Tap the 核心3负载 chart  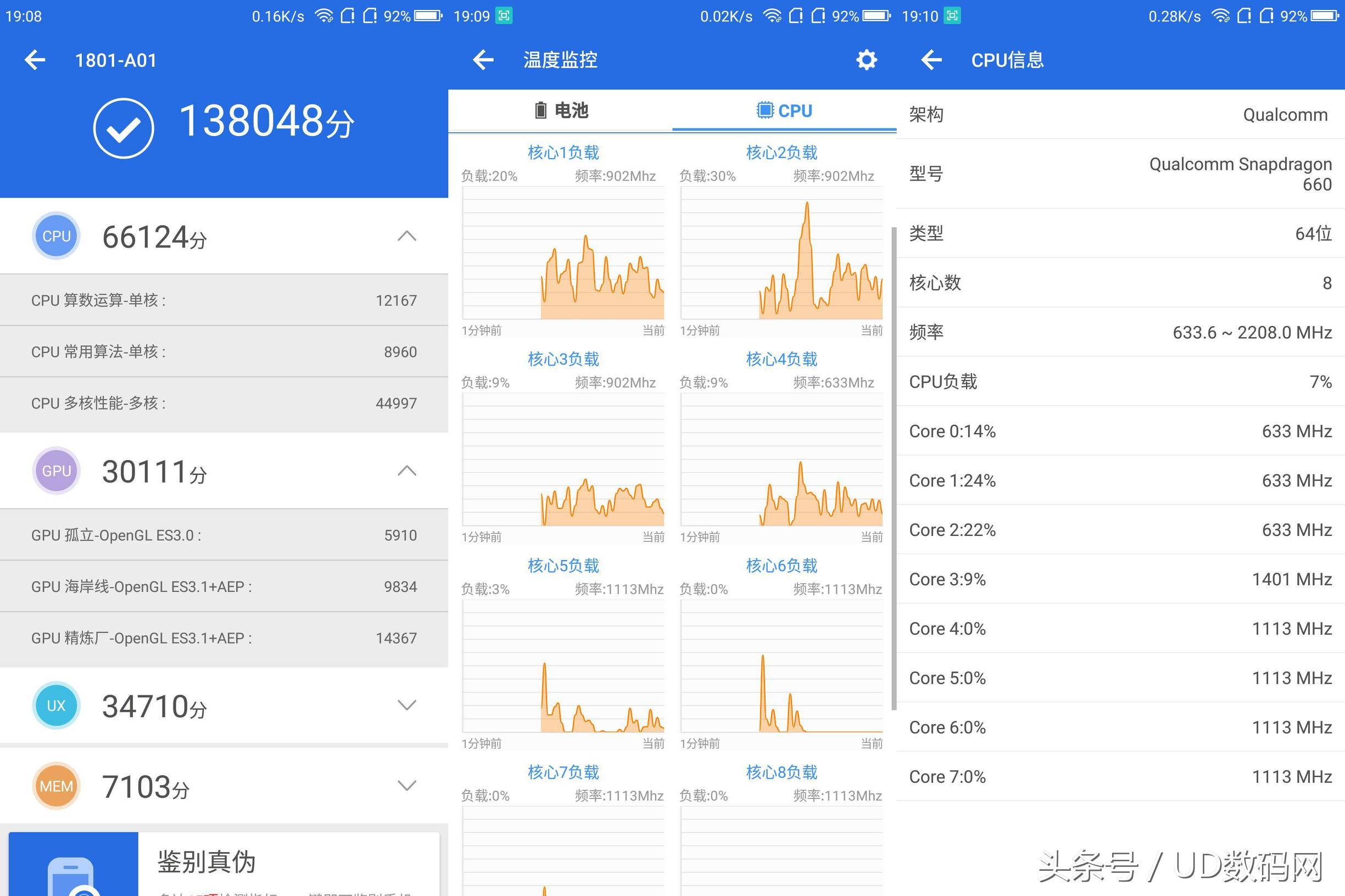coord(563,460)
